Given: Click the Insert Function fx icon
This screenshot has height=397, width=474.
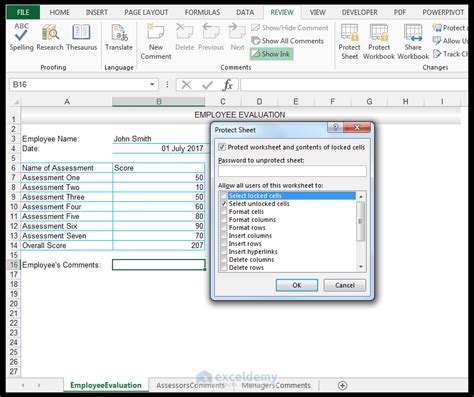Looking at the screenshot, I should (227, 85).
